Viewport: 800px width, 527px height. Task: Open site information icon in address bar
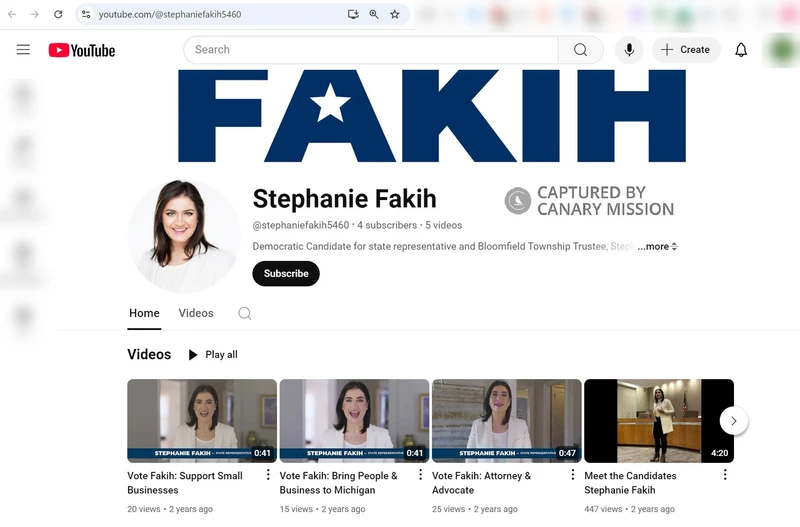tap(86, 14)
